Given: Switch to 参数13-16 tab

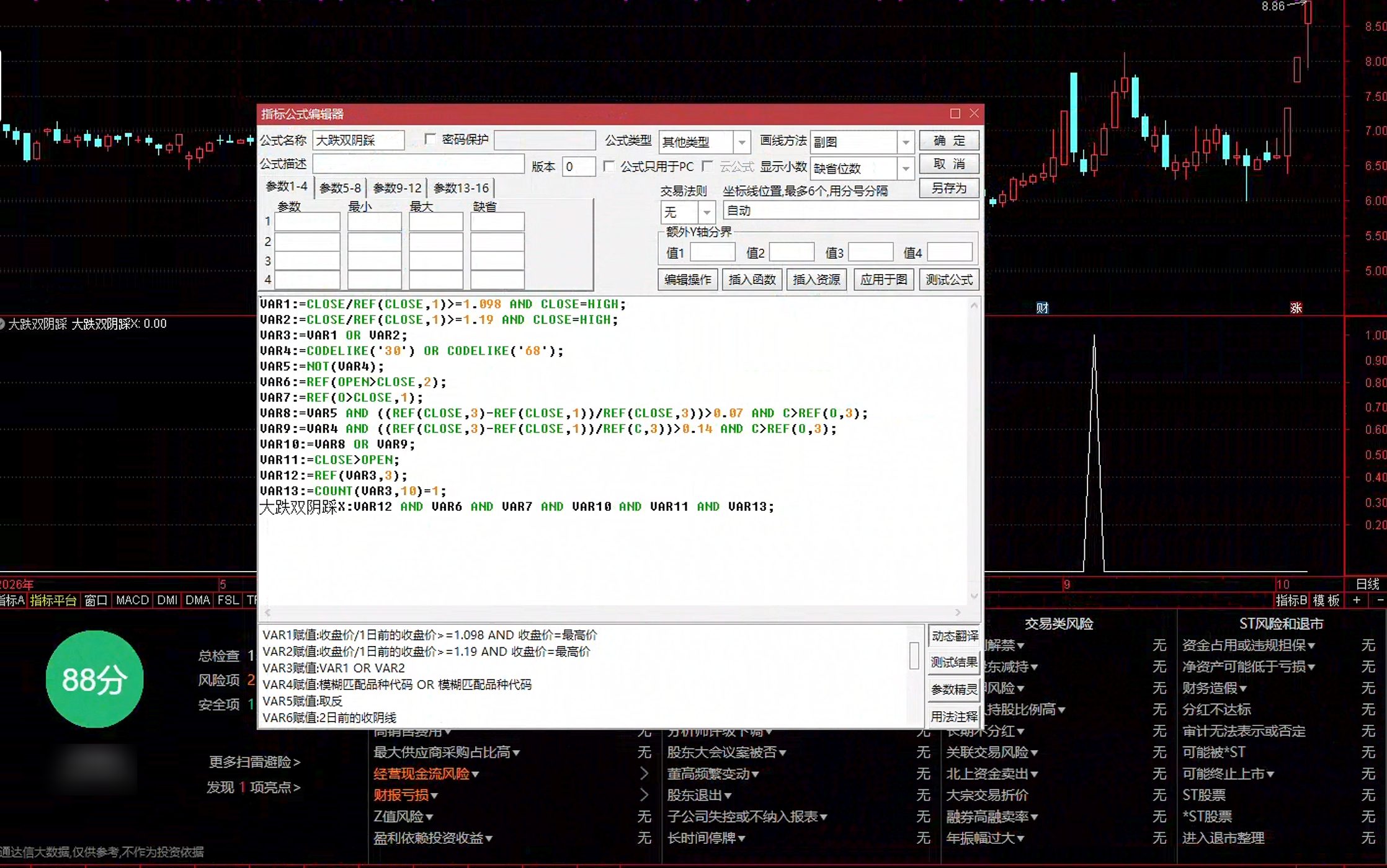Looking at the screenshot, I should pos(461,188).
